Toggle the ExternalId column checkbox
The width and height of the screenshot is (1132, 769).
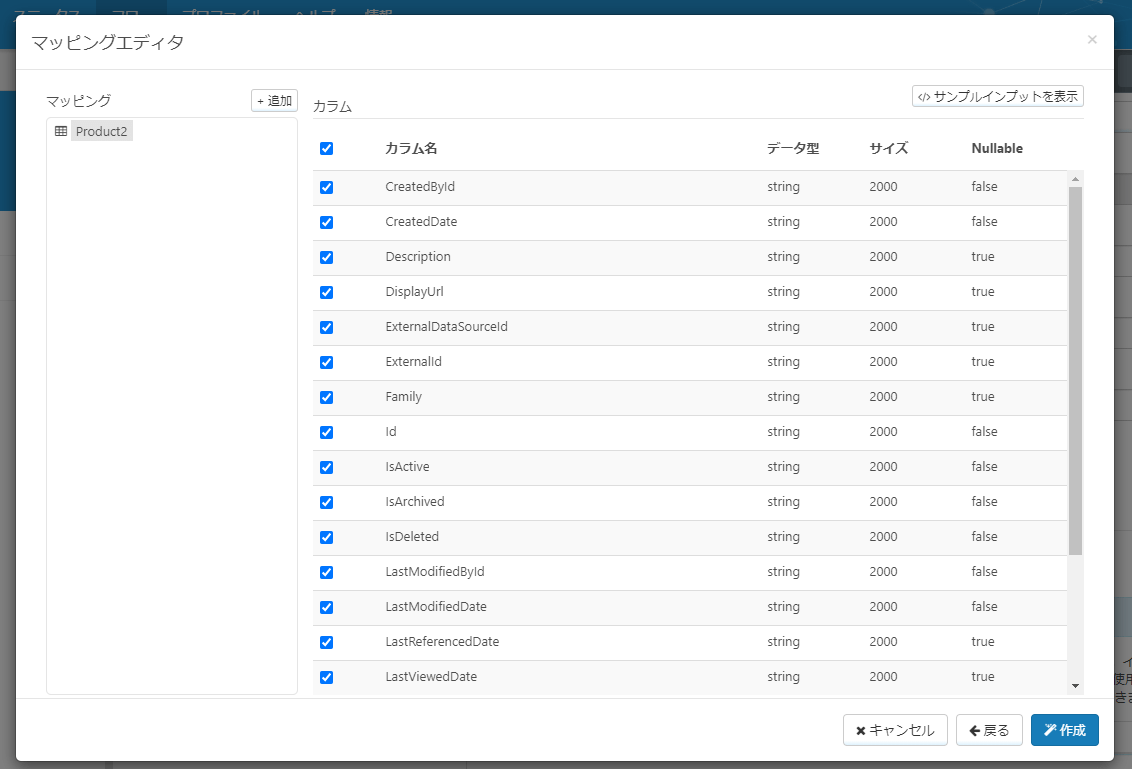point(326,362)
